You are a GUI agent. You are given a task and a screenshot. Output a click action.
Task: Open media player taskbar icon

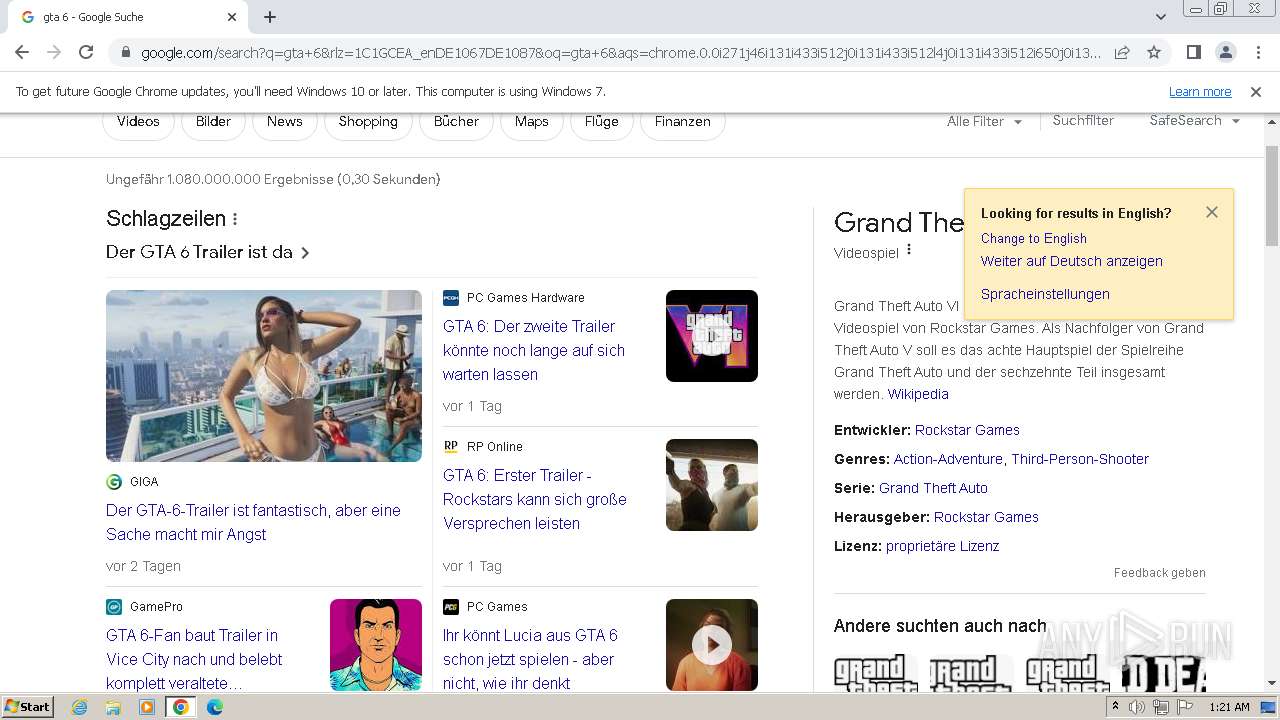pyautogui.click(x=147, y=707)
